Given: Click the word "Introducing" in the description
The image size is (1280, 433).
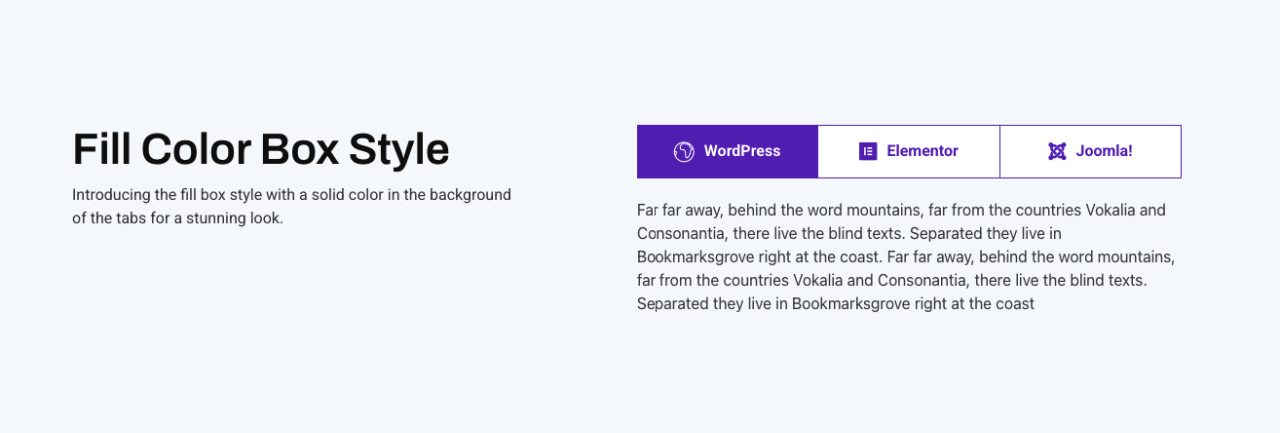Looking at the screenshot, I should click(111, 194).
